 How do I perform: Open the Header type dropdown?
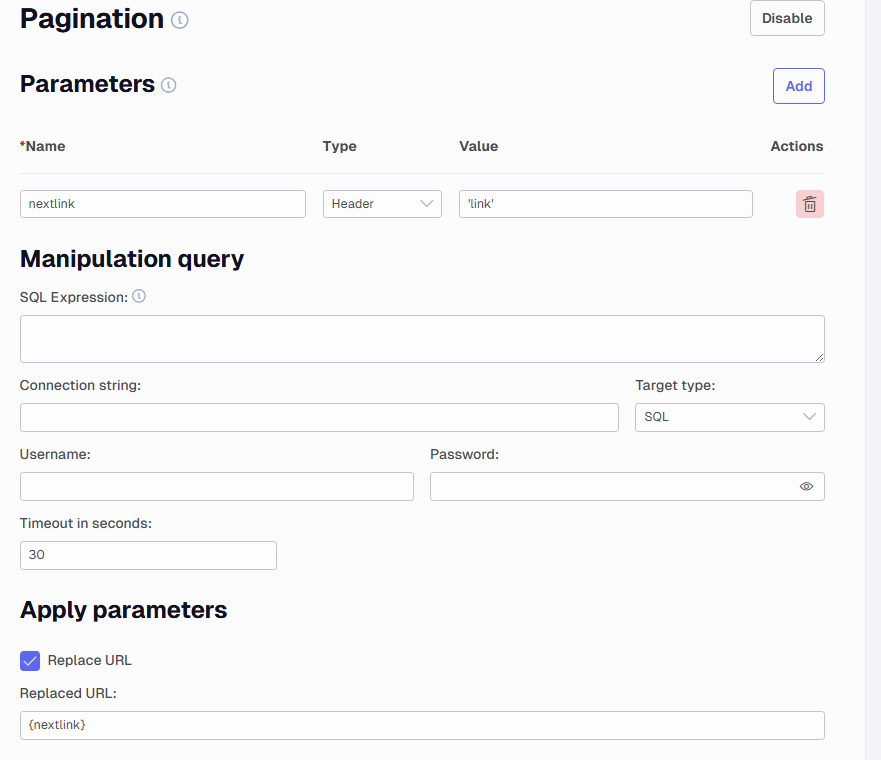(382, 204)
